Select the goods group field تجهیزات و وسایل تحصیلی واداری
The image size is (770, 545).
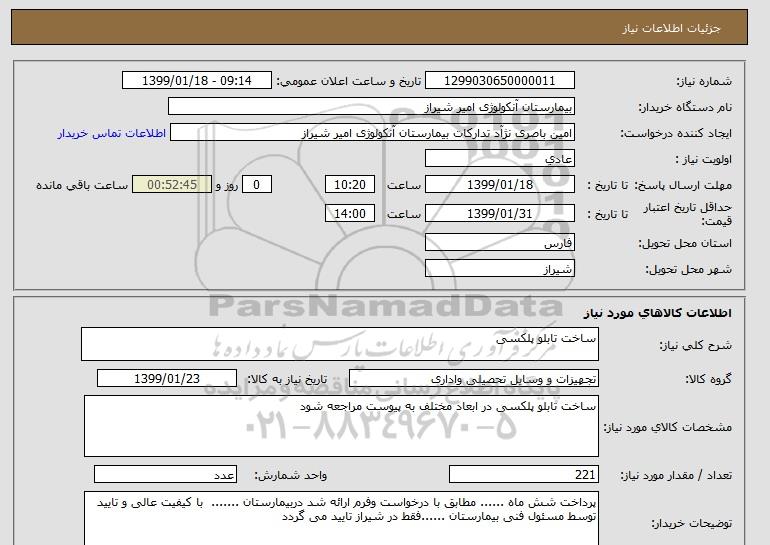click(473, 379)
